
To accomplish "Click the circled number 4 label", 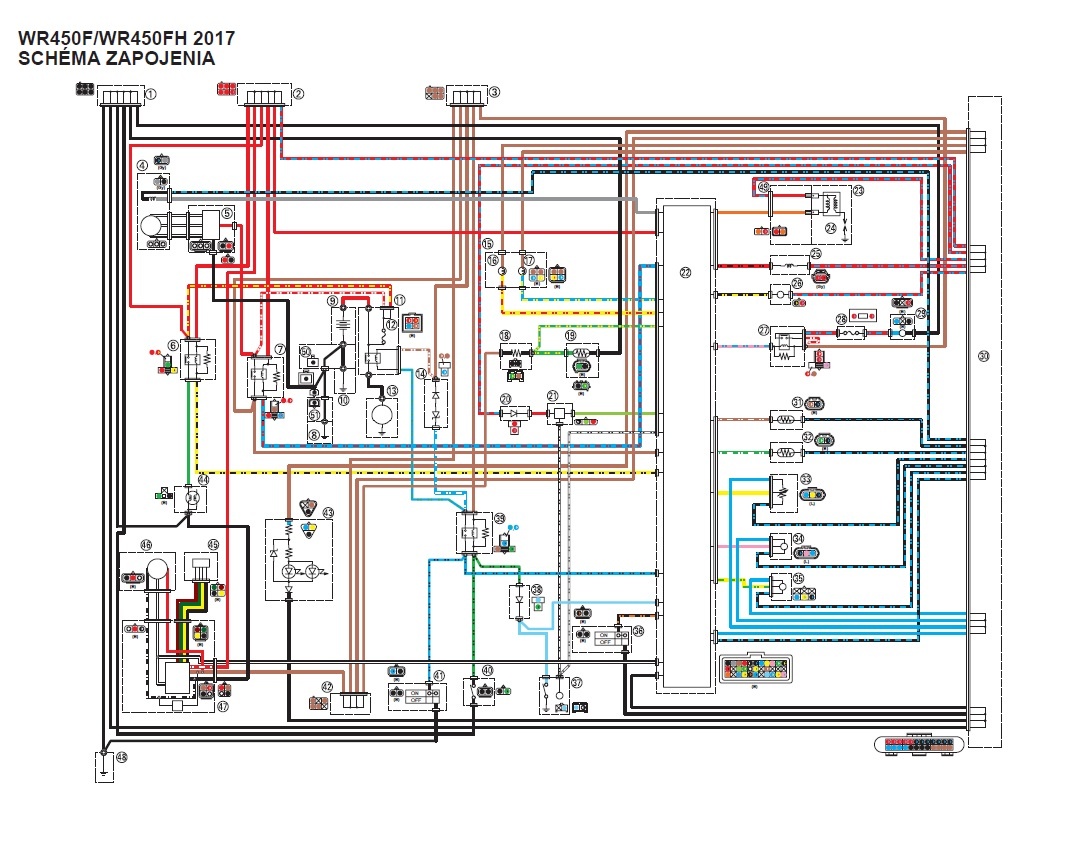I will coord(142,165).
